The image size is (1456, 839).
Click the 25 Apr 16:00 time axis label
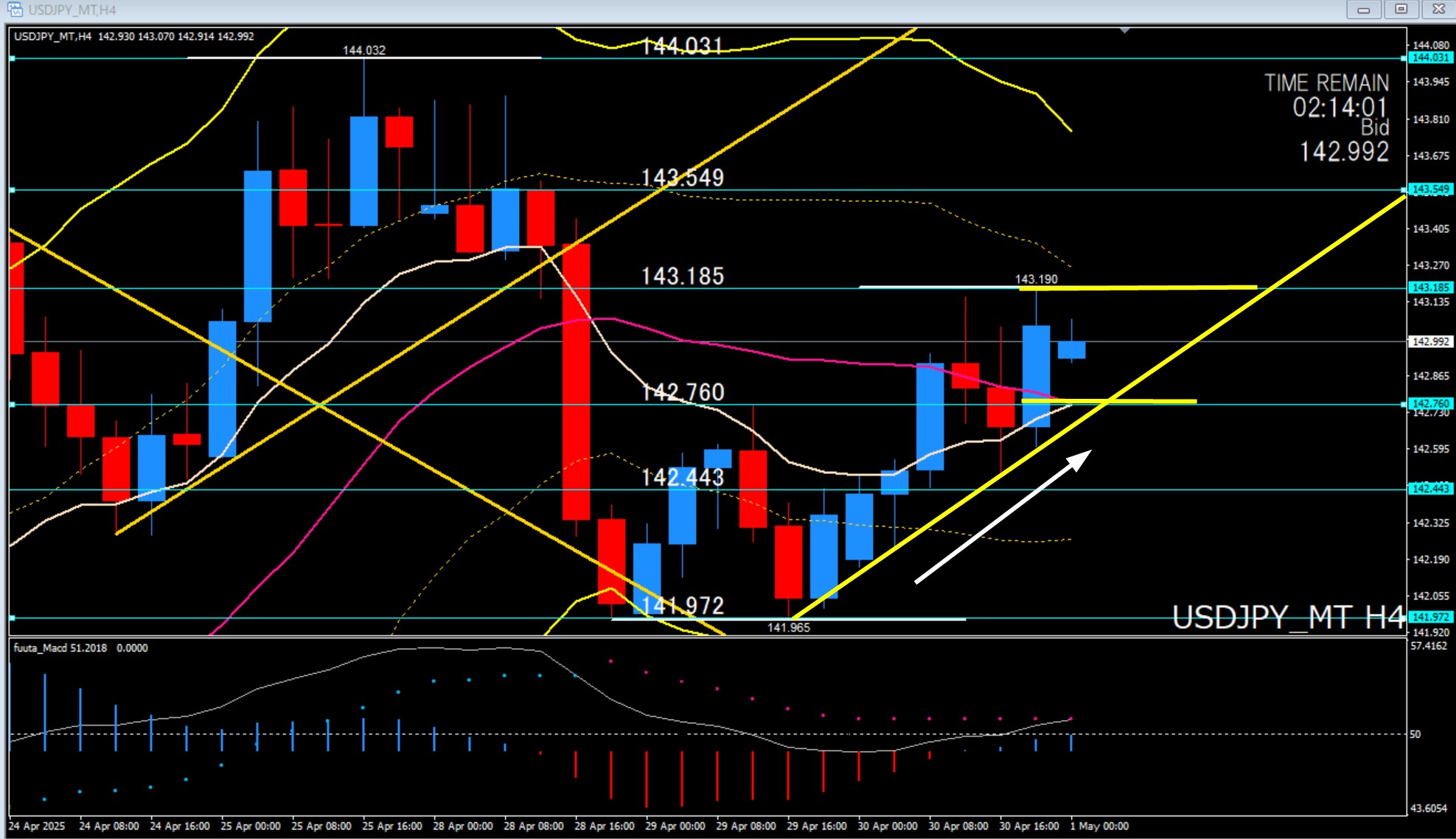392,826
